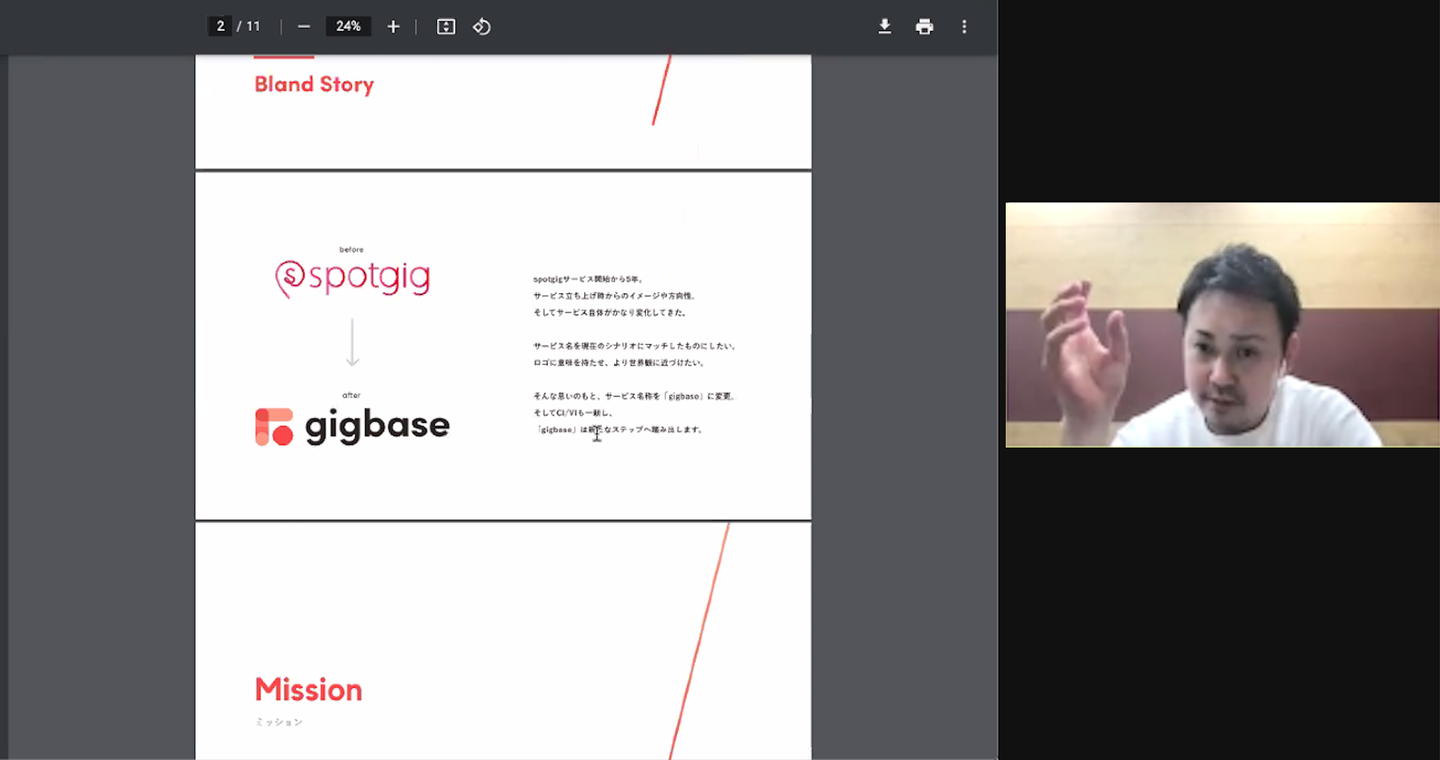Click the gigbase logo on the slide
This screenshot has height=760, width=1440.
[x=352, y=427]
